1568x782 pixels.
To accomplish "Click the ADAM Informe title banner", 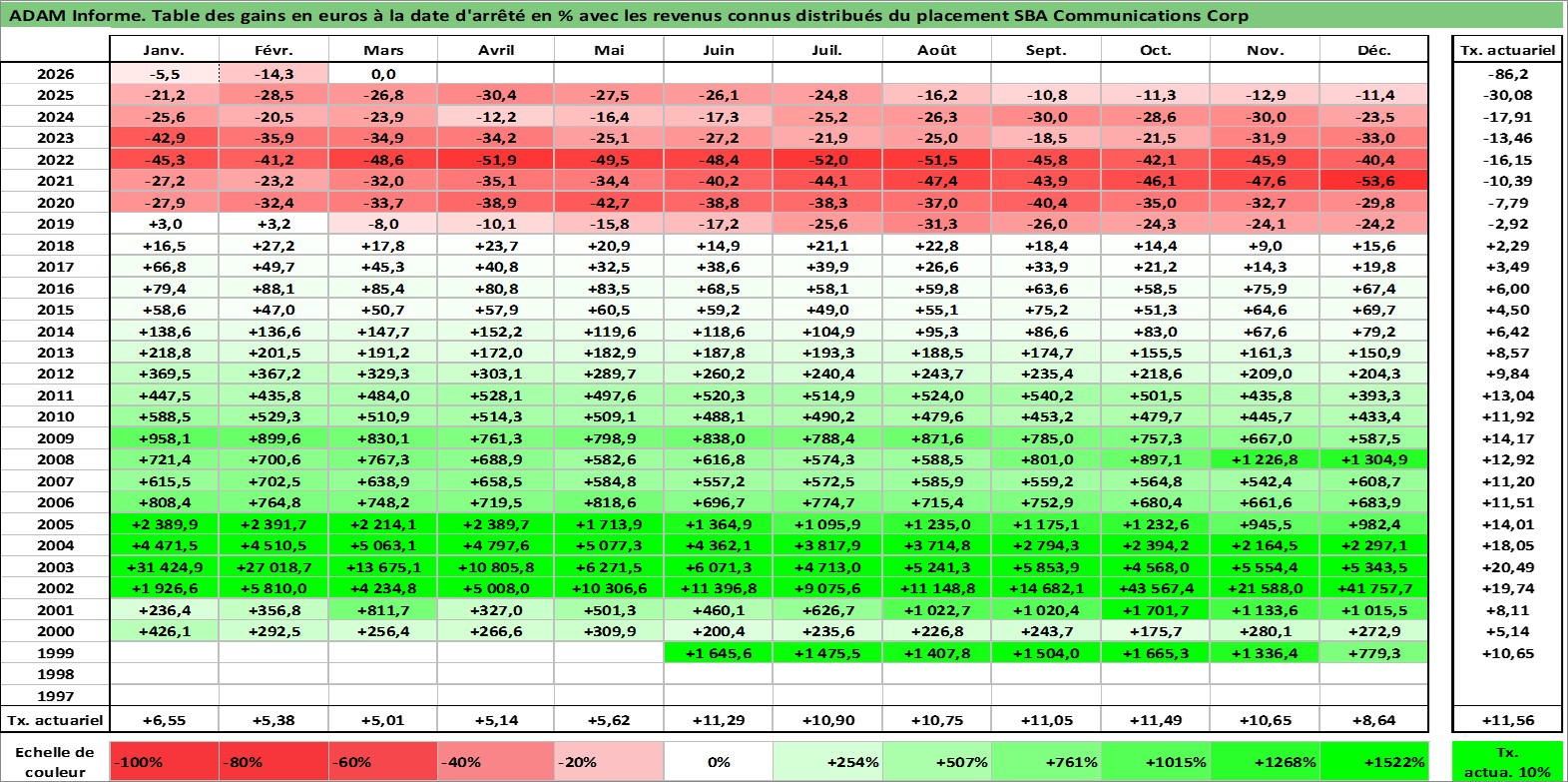I will (x=783, y=15).
